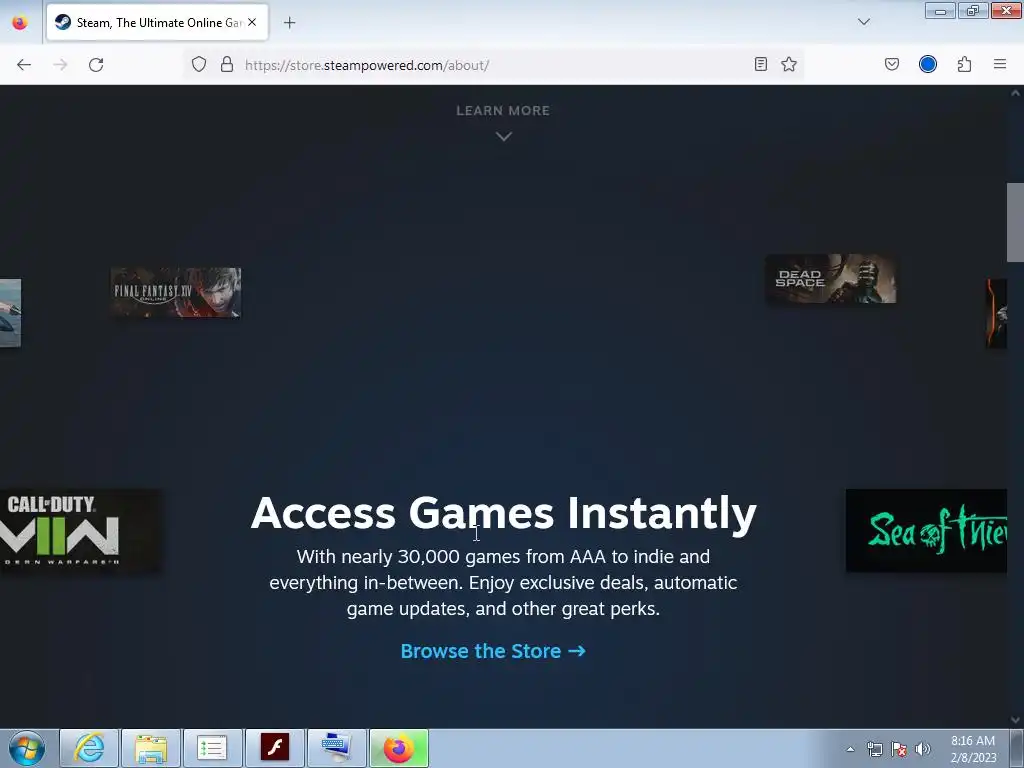Reload the Steam about page
This screenshot has height=768, width=1024.
(96, 65)
